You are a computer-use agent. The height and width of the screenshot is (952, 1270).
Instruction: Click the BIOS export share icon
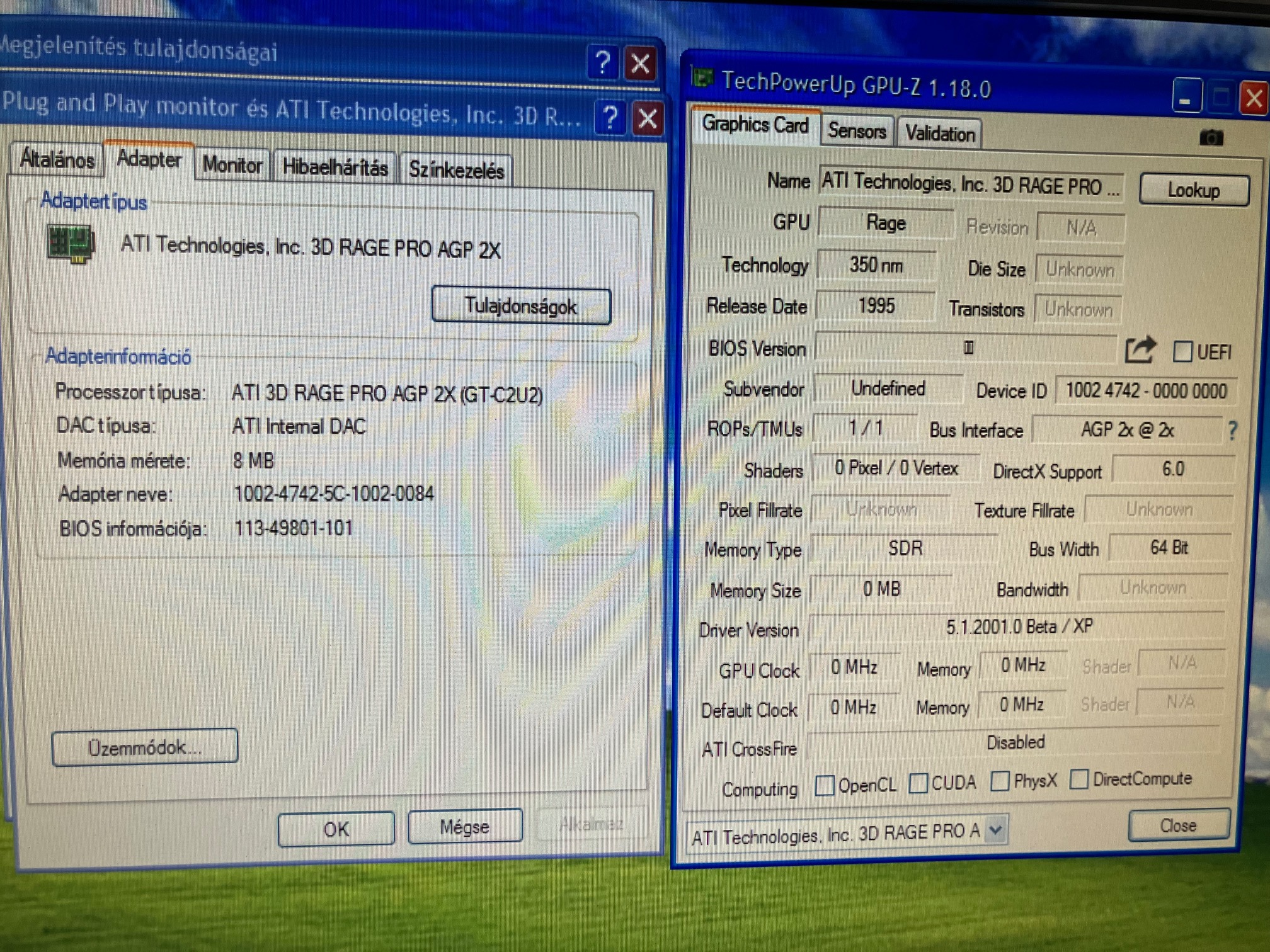1140,349
